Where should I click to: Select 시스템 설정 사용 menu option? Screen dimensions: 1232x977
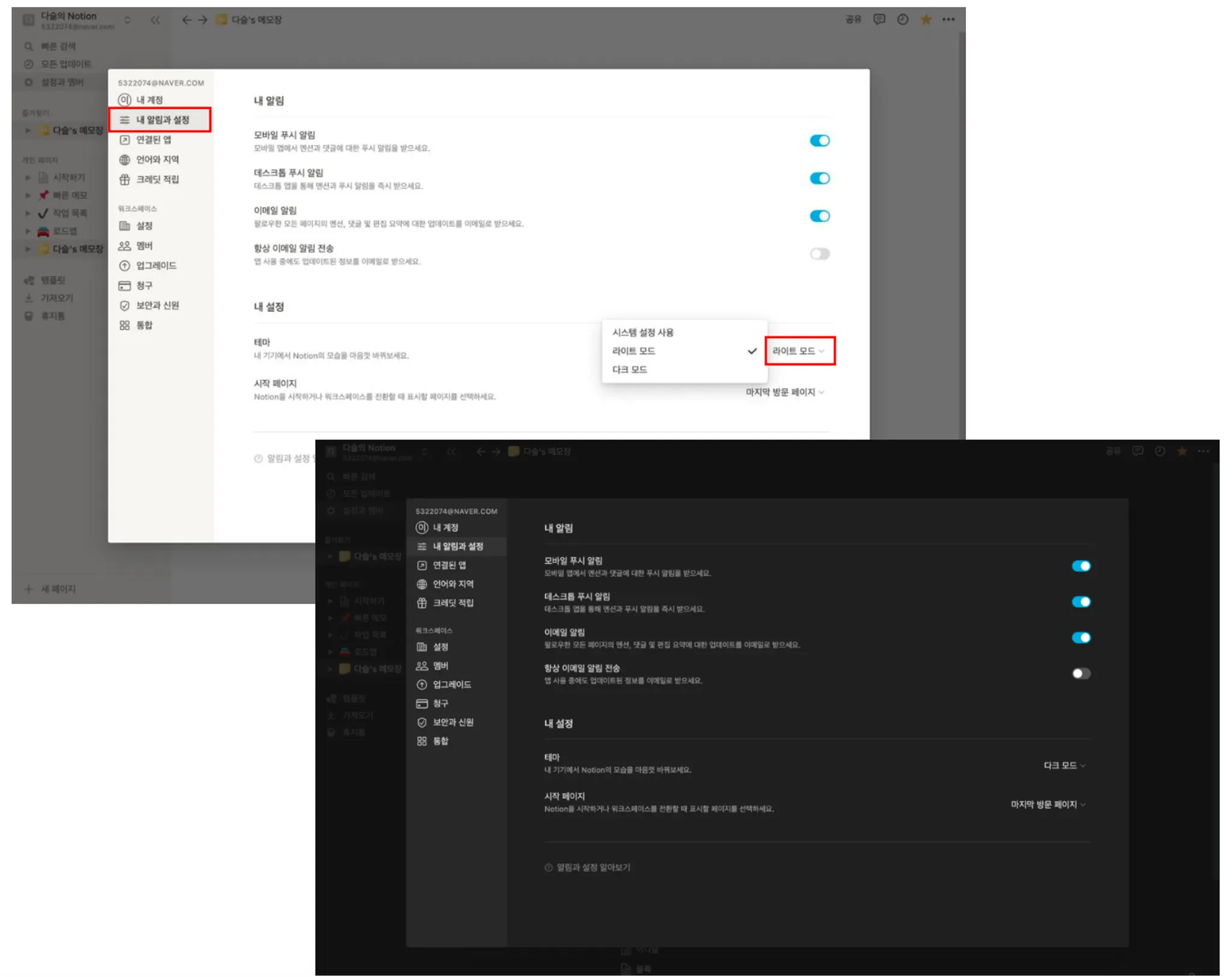(642, 333)
